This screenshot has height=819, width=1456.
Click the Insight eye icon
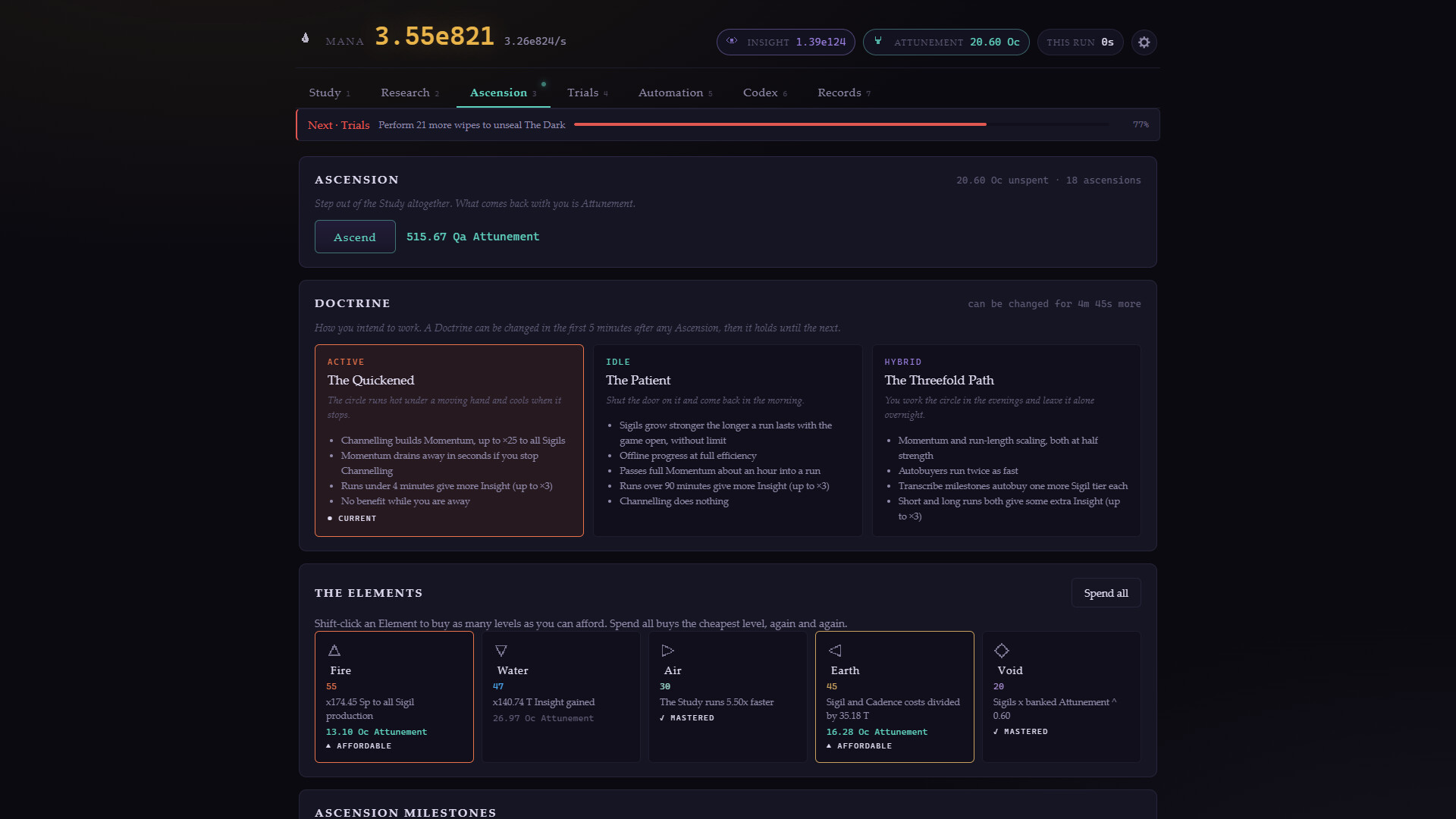[x=732, y=41]
